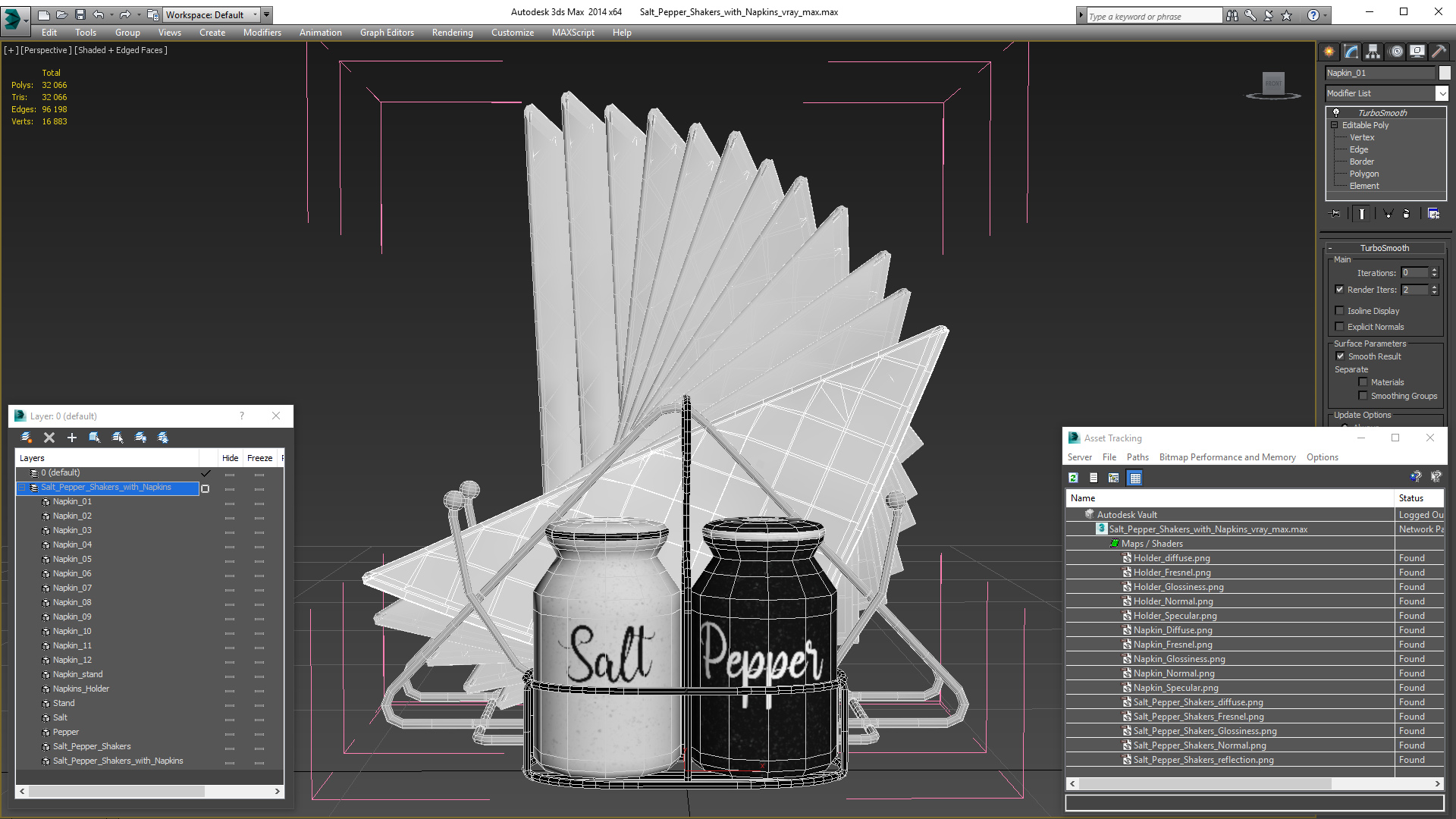Set Salt_Pepper_Shakers_with_Napkins layer as current
1456x819 pixels.
coord(205,488)
